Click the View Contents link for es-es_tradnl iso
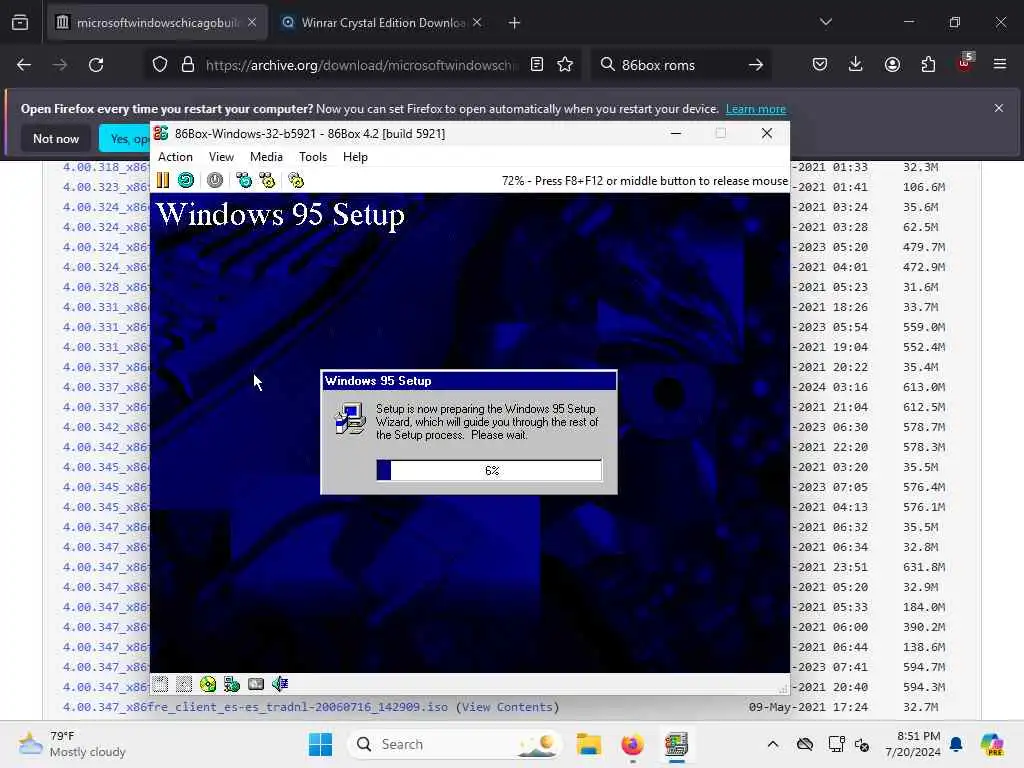The height and width of the screenshot is (768, 1024). coord(507,707)
